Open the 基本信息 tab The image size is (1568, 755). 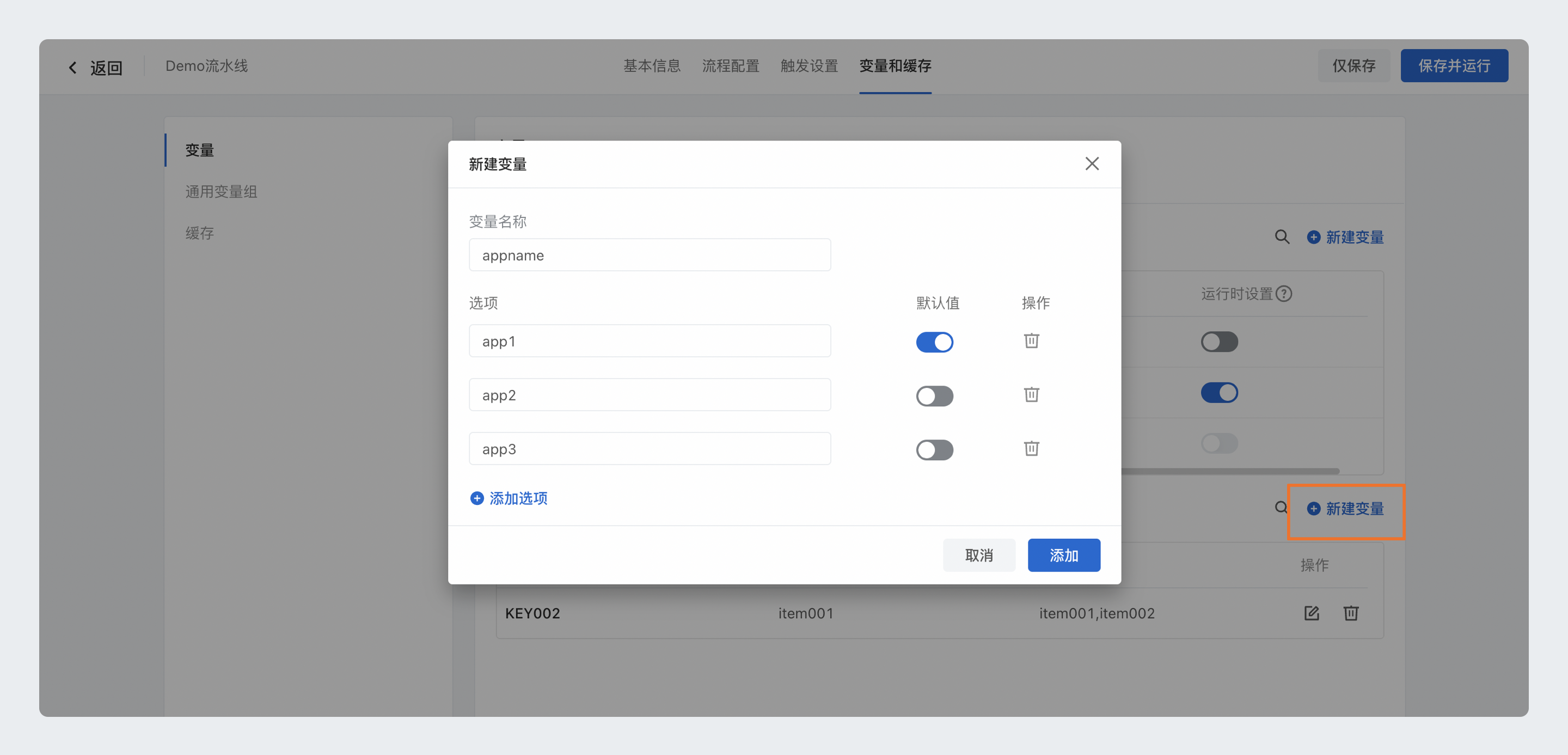click(x=651, y=66)
